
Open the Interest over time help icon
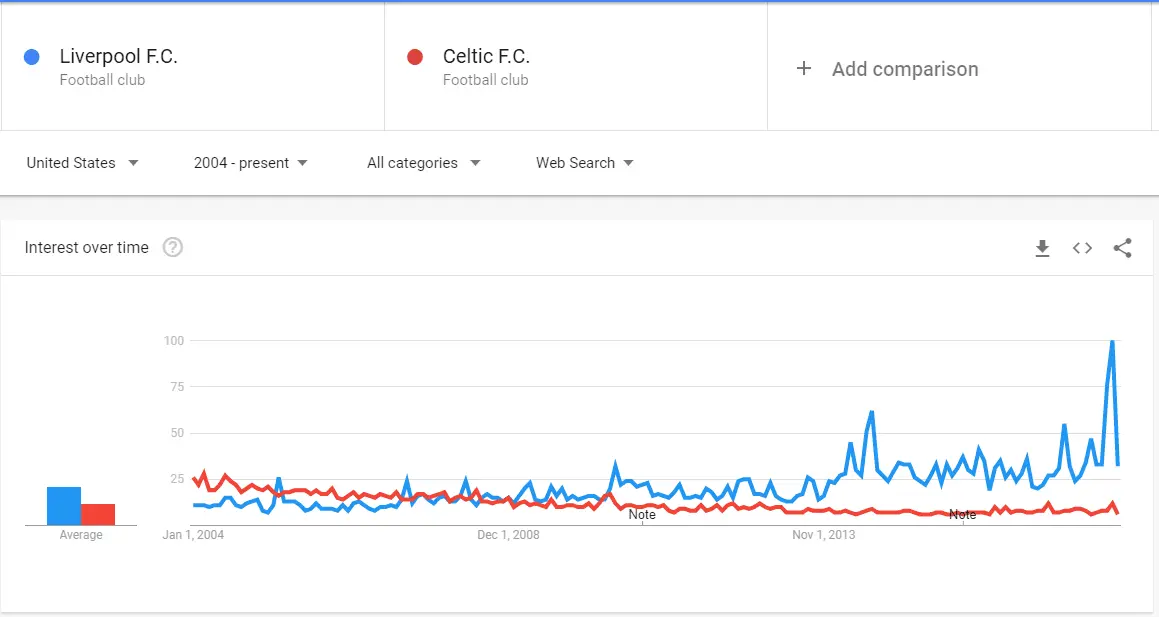coord(173,248)
